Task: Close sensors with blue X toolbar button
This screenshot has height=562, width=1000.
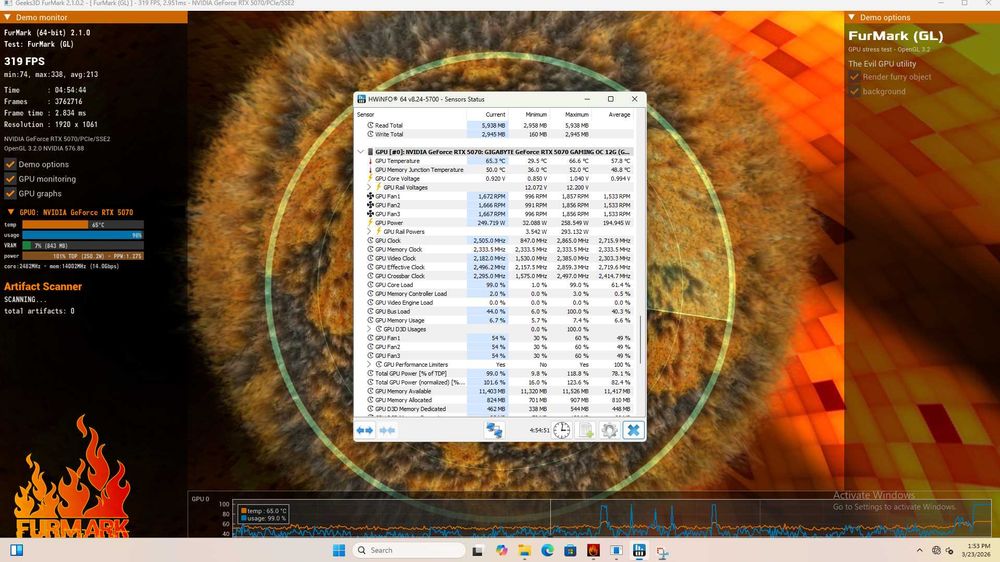Action: point(633,431)
